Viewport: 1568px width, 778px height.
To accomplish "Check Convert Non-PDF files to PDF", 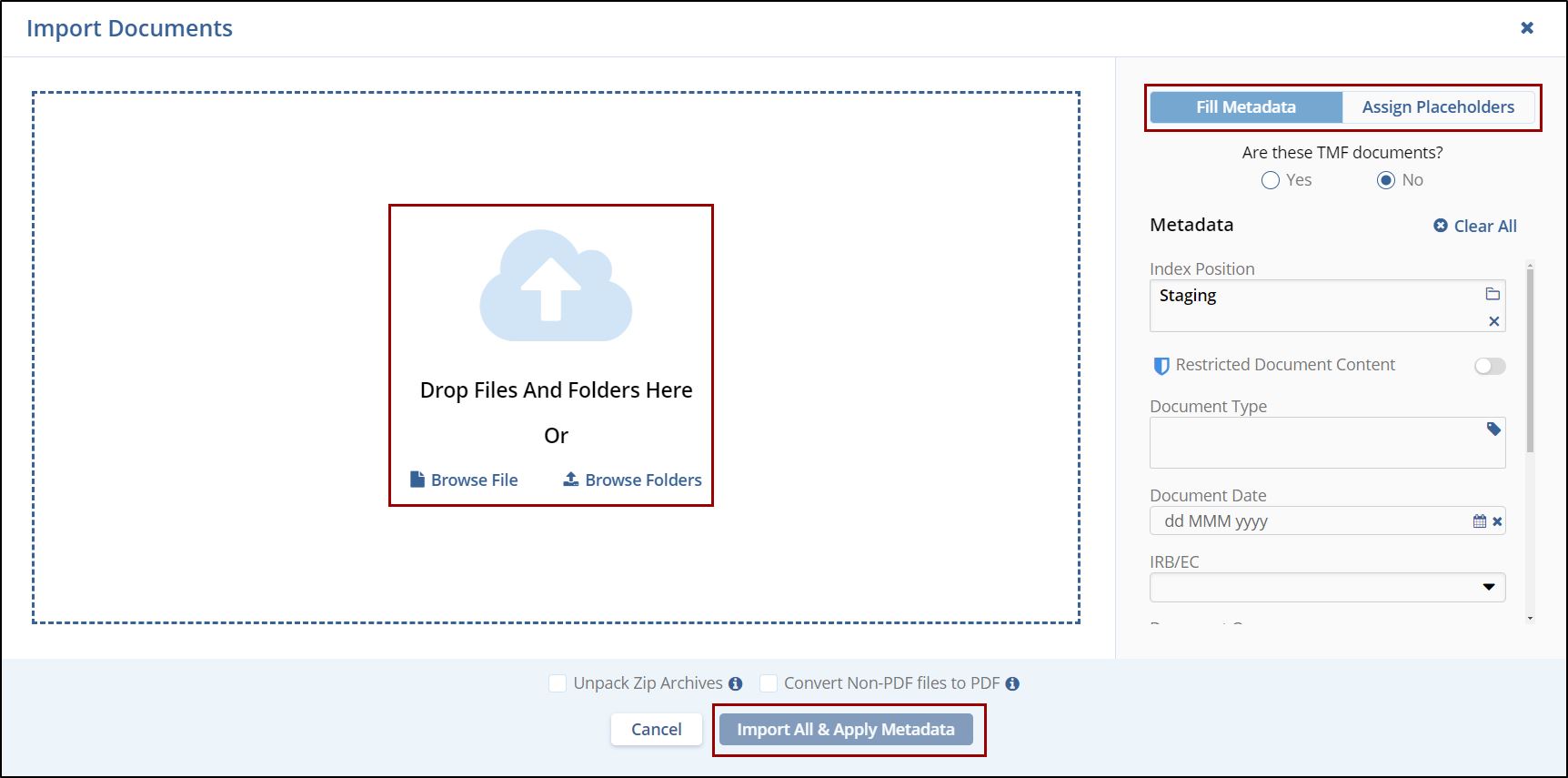I will [x=769, y=683].
